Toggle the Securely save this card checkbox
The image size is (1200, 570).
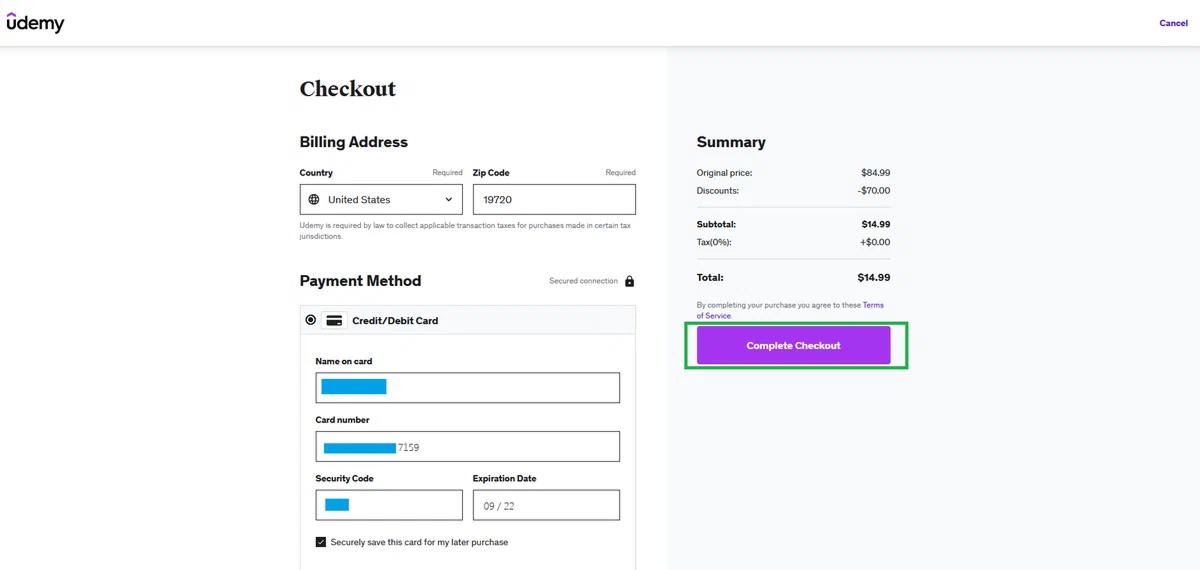pyautogui.click(x=321, y=542)
